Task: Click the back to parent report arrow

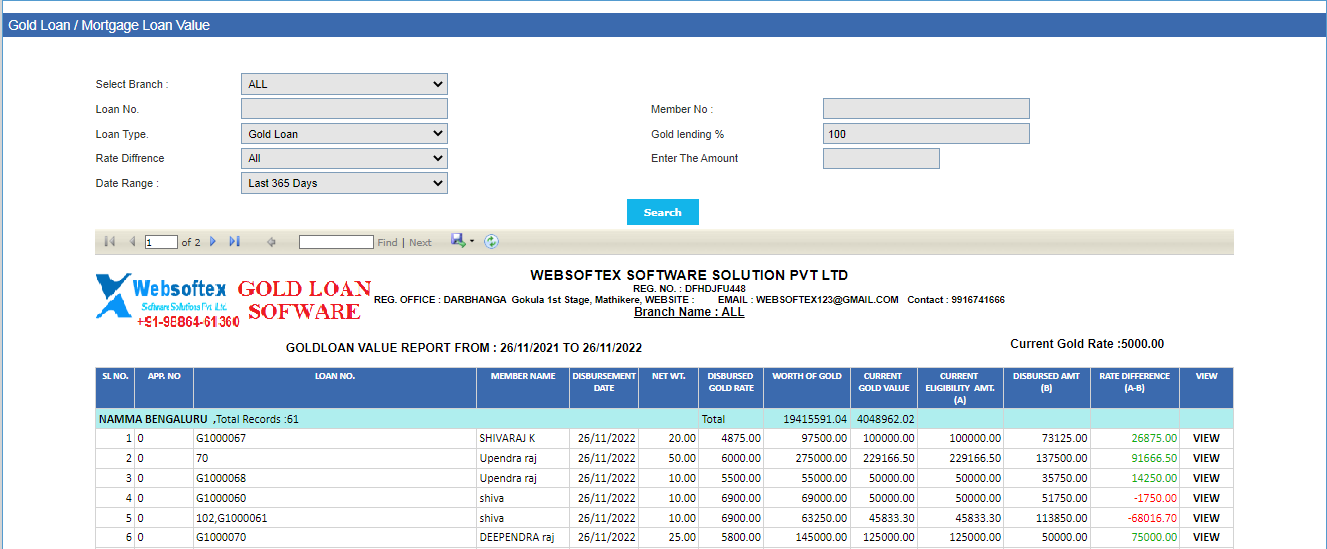Action: pyautogui.click(x=271, y=242)
